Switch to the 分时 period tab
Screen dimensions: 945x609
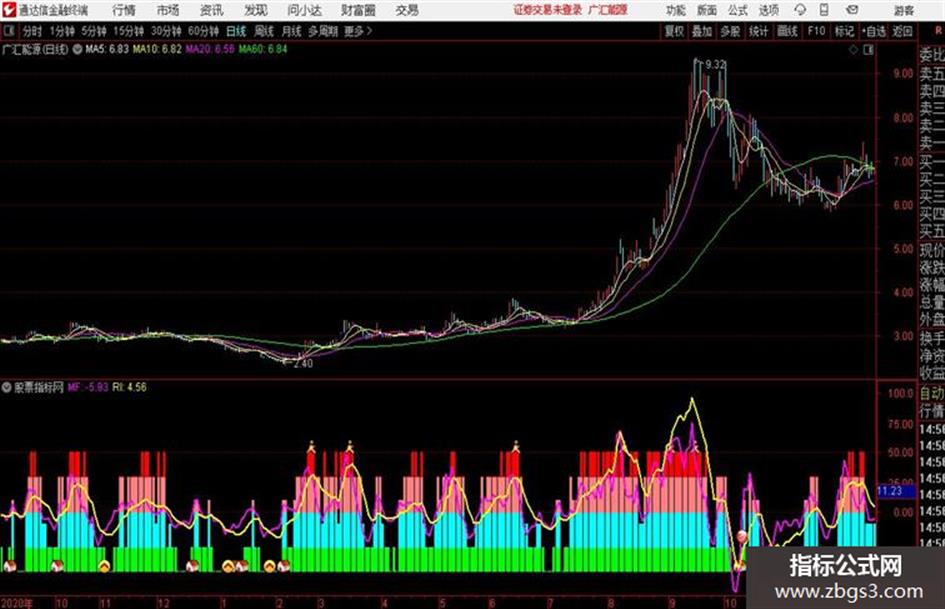tap(33, 31)
